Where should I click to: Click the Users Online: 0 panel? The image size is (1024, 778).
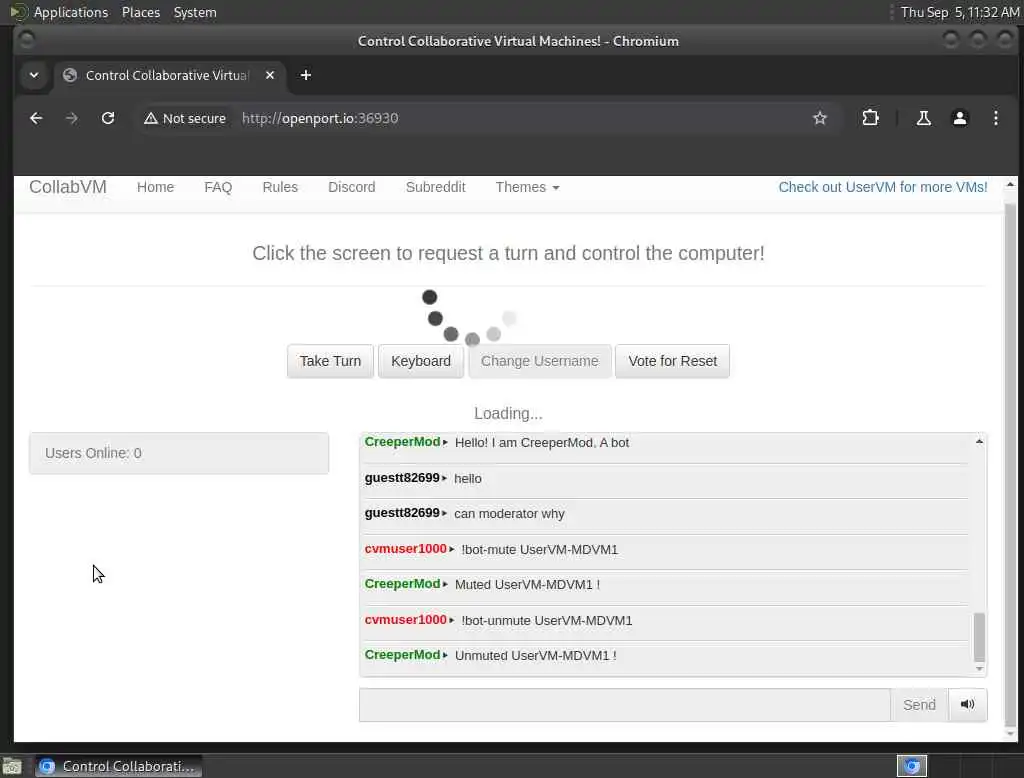[x=179, y=453]
